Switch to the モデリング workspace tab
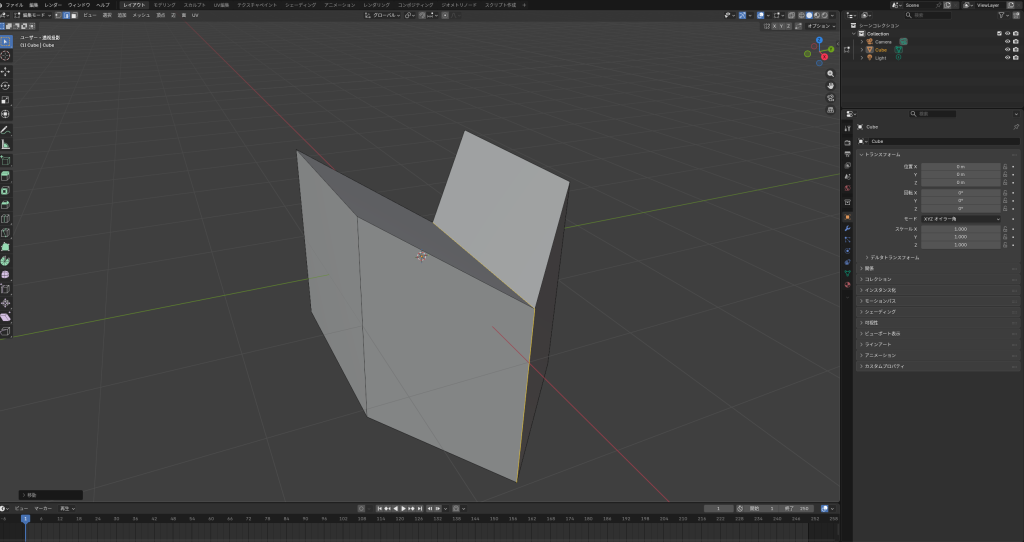Screen dimensions: 1024x542 coord(164,5)
